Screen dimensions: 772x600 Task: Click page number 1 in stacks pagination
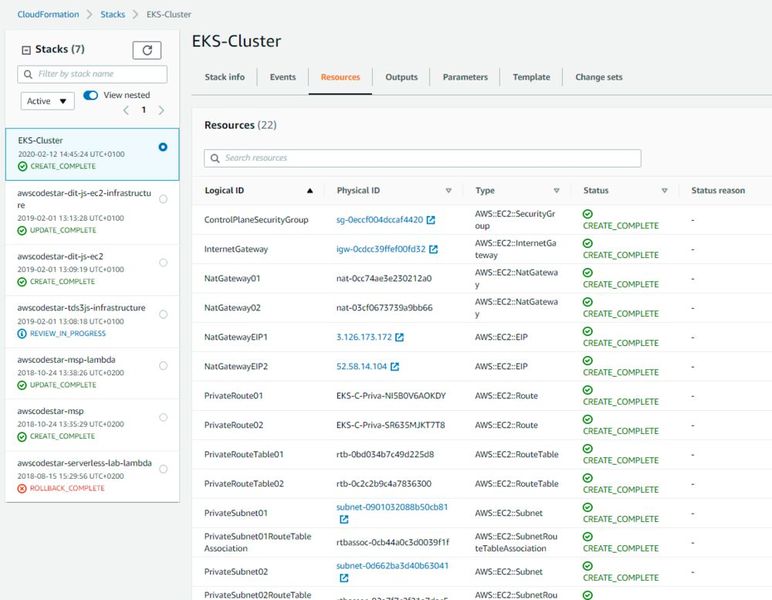[x=144, y=110]
